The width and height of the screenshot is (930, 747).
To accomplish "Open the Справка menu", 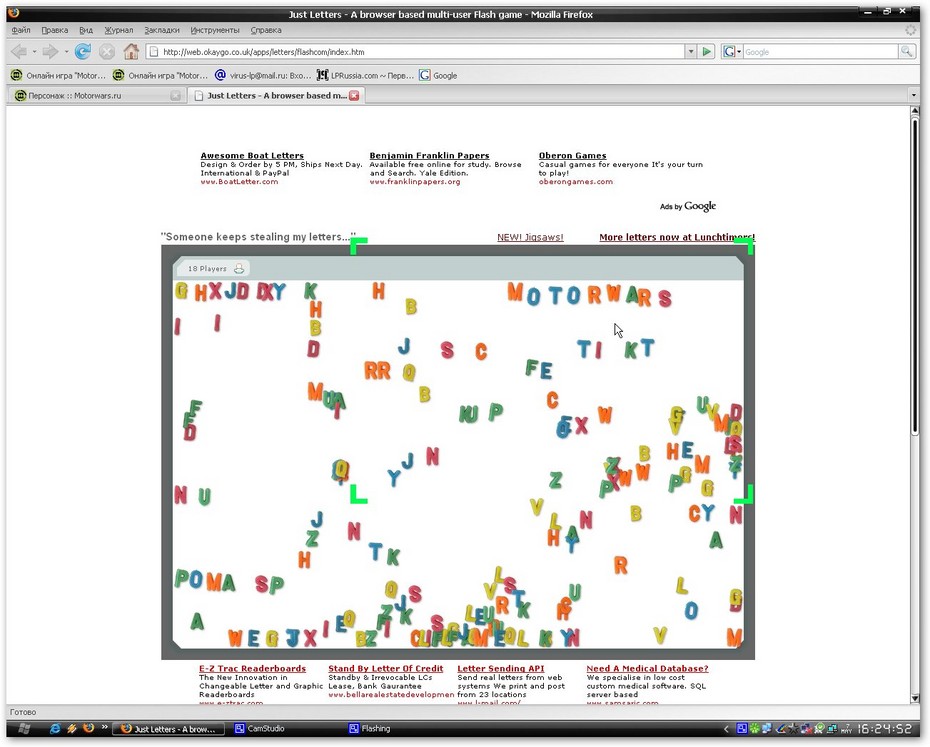I will 266,30.
